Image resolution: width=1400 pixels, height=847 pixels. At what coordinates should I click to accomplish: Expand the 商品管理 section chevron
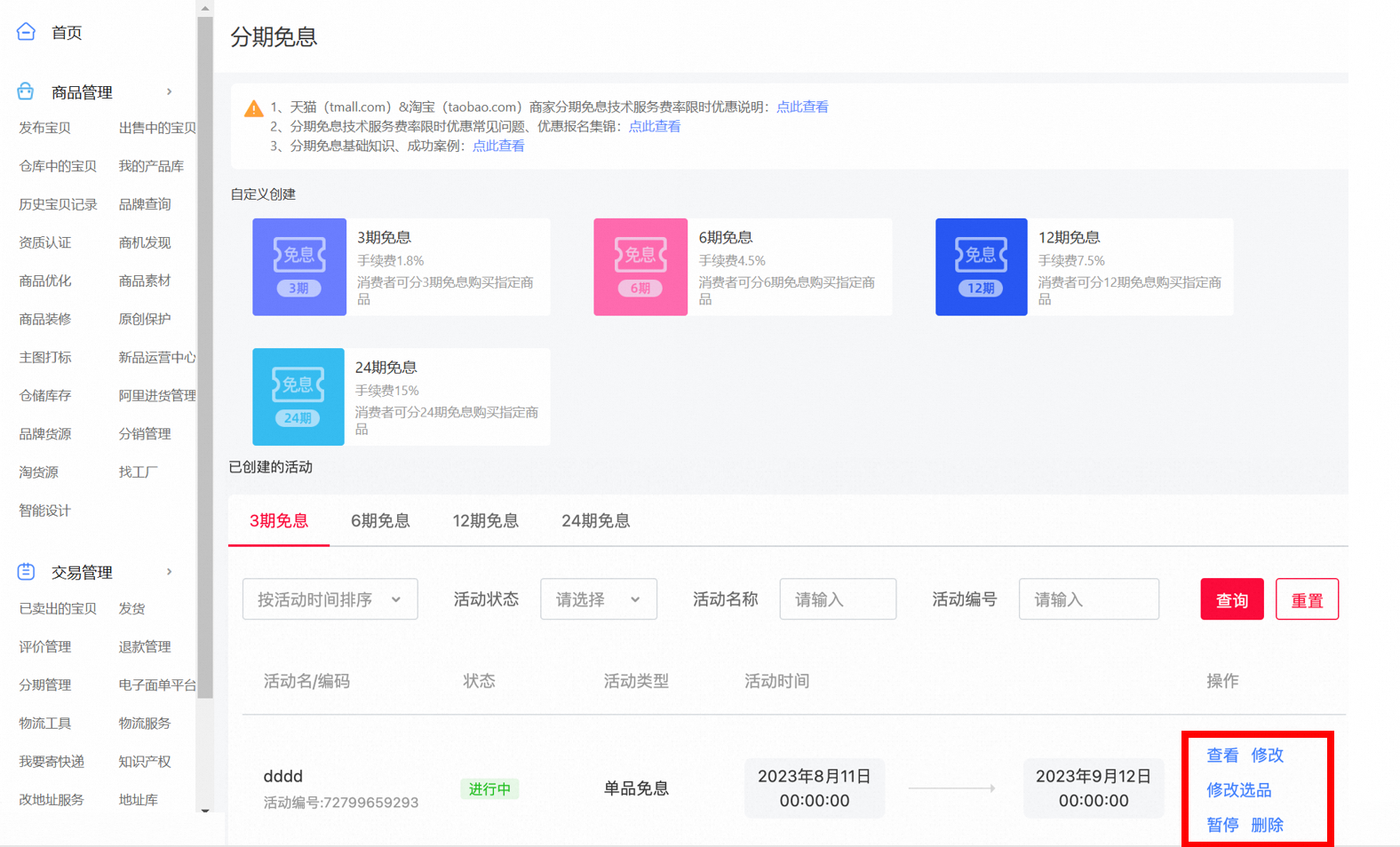pyautogui.click(x=169, y=91)
